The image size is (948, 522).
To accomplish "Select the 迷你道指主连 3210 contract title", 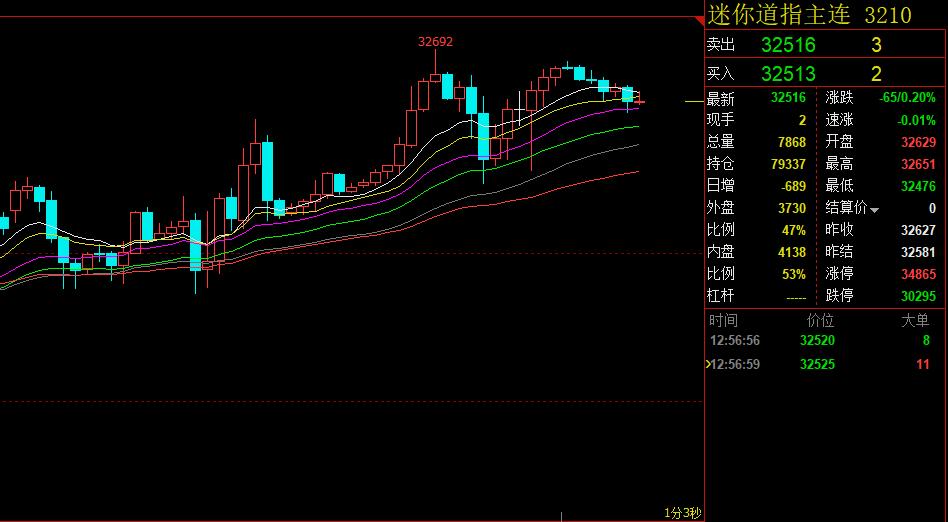I will tap(810, 15).
